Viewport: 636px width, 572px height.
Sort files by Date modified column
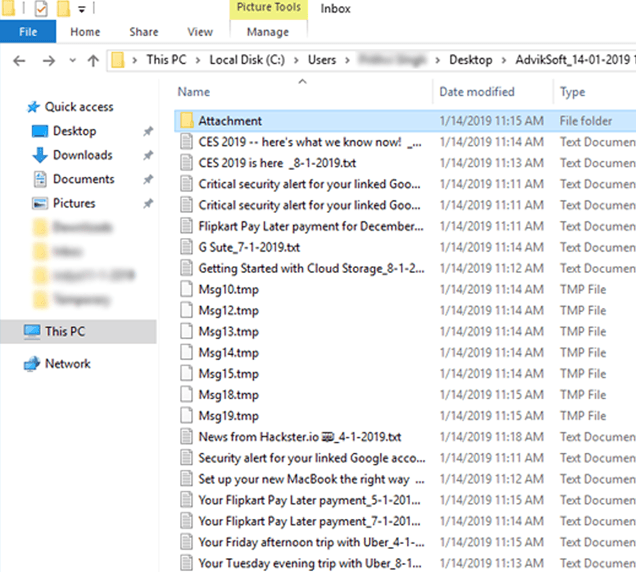point(476,92)
